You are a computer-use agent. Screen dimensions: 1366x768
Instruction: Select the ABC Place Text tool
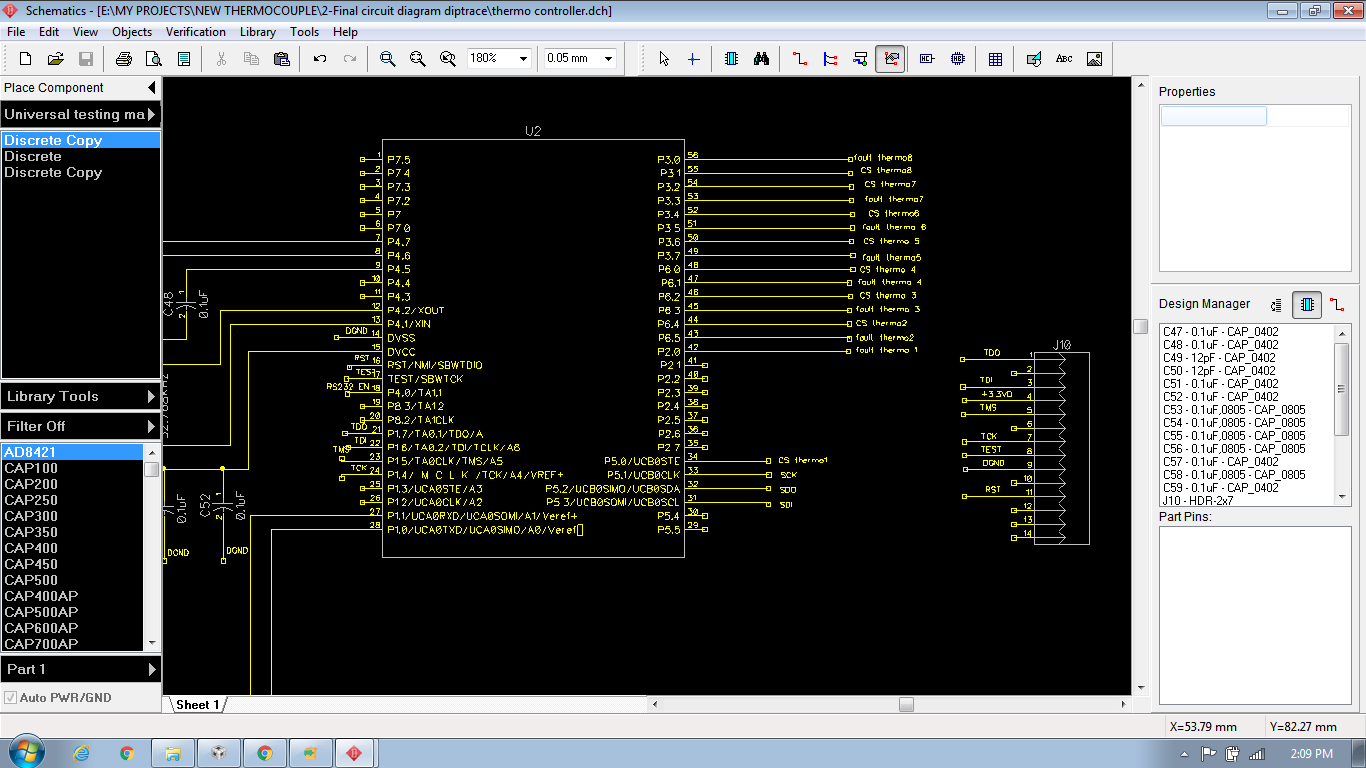(x=1064, y=59)
